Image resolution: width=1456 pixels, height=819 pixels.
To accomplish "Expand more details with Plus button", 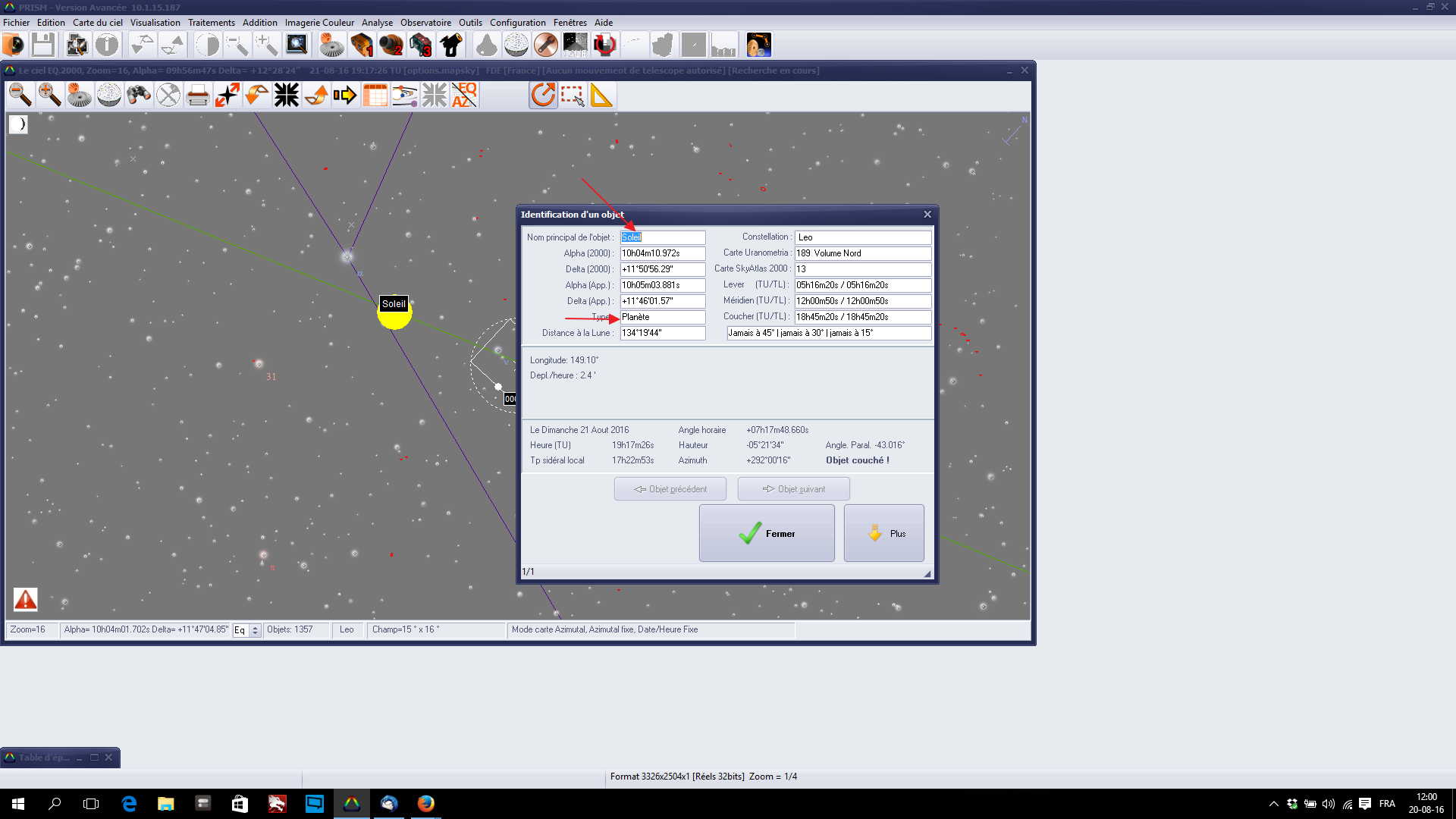I will click(883, 533).
